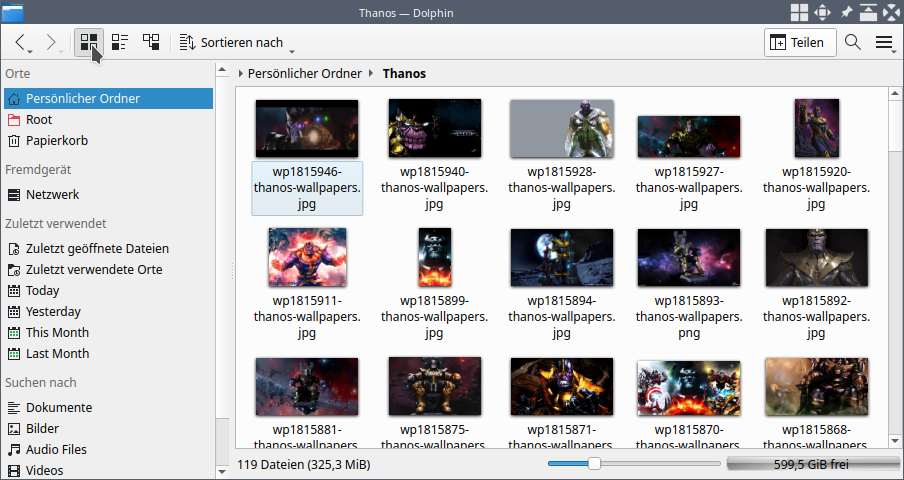The image size is (904, 480).
Task: Go back with the back arrow
Action: click(20, 42)
